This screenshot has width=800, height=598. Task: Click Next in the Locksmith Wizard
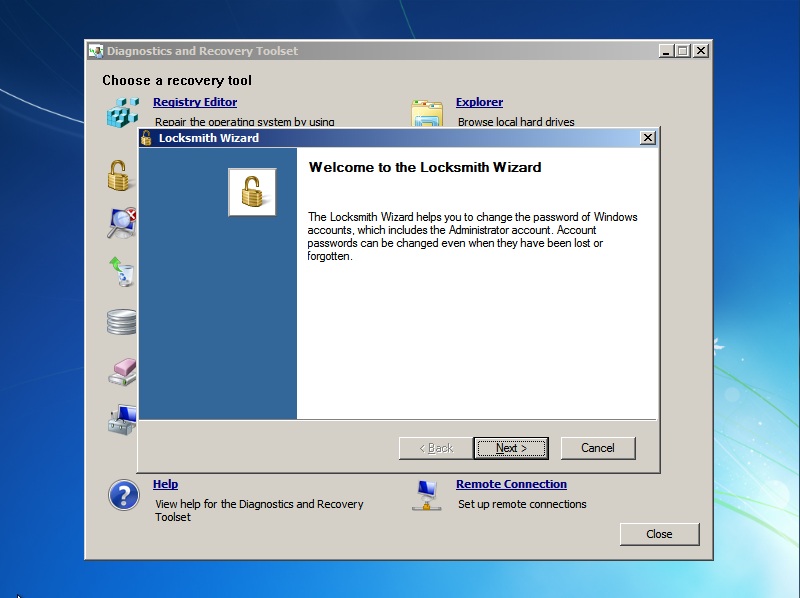click(511, 448)
